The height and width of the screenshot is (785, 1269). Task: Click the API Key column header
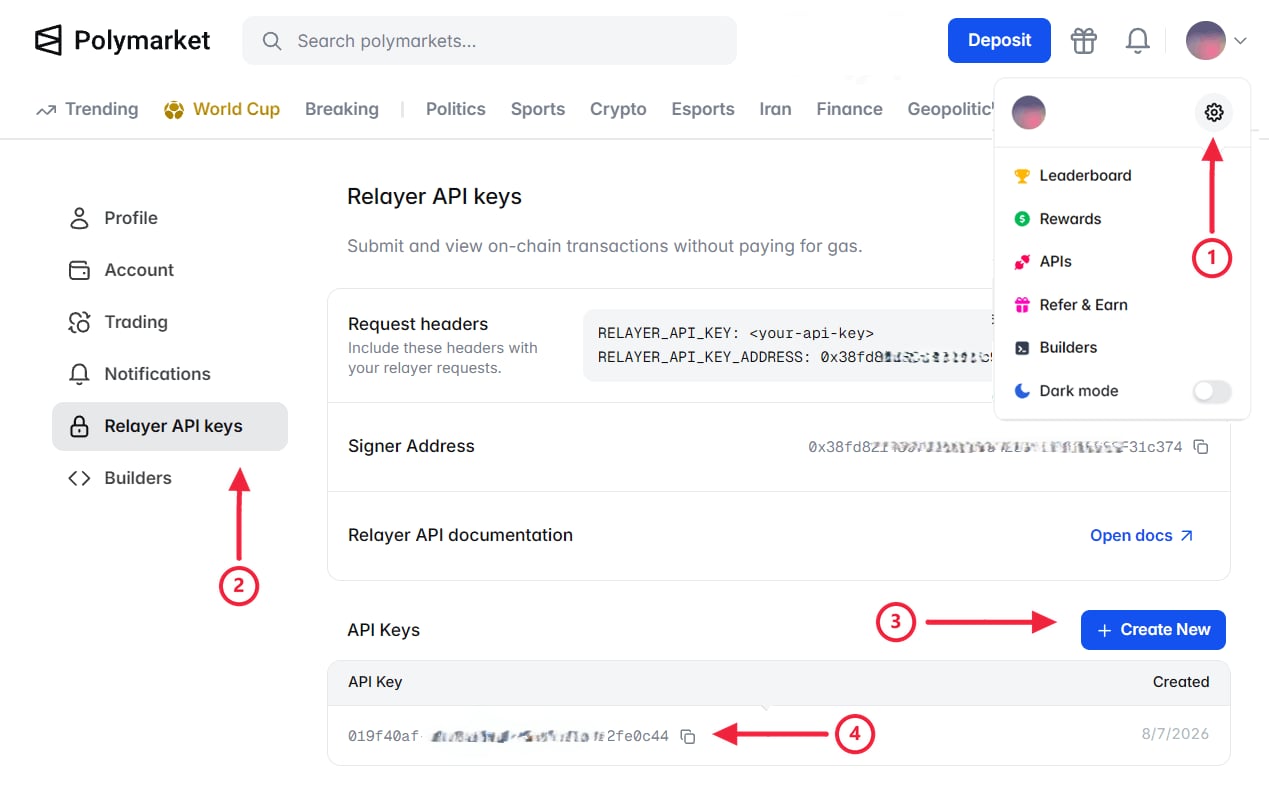[375, 682]
